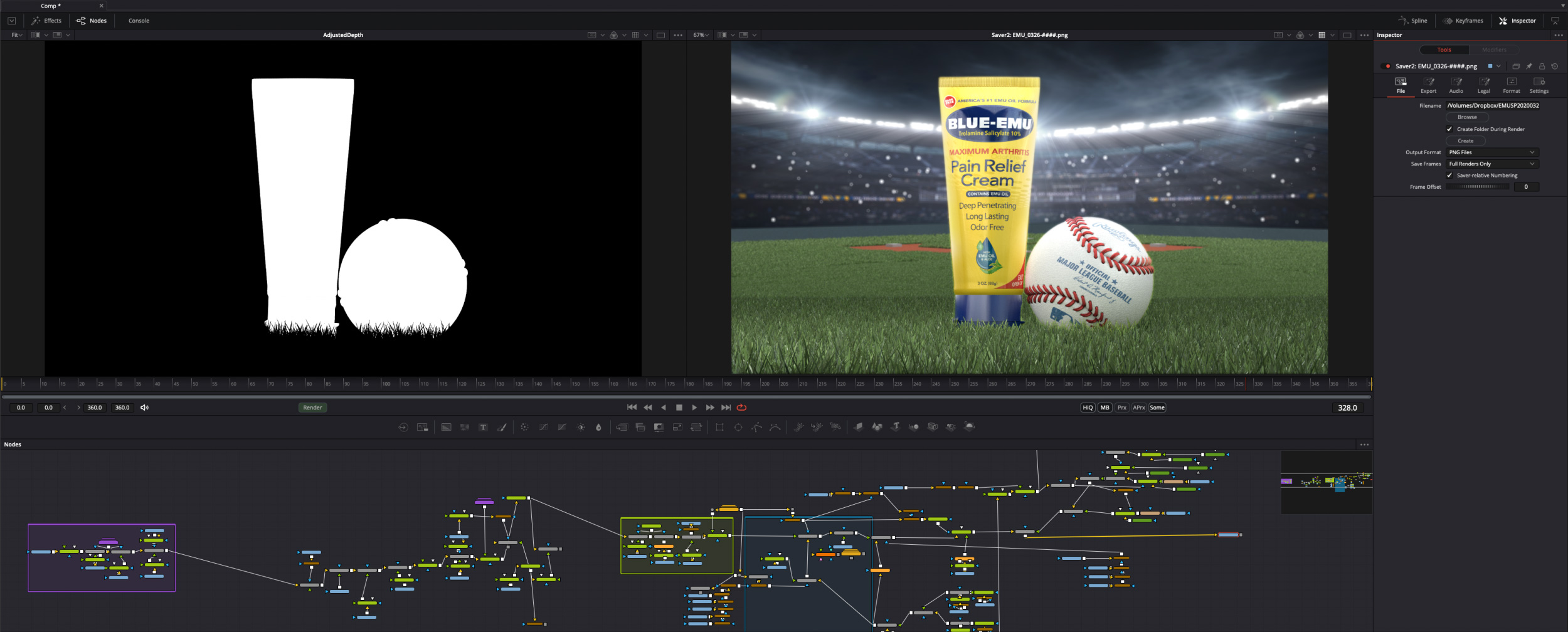The image size is (1568, 632).
Task: Open the Spline editor panel
Action: point(1412,21)
